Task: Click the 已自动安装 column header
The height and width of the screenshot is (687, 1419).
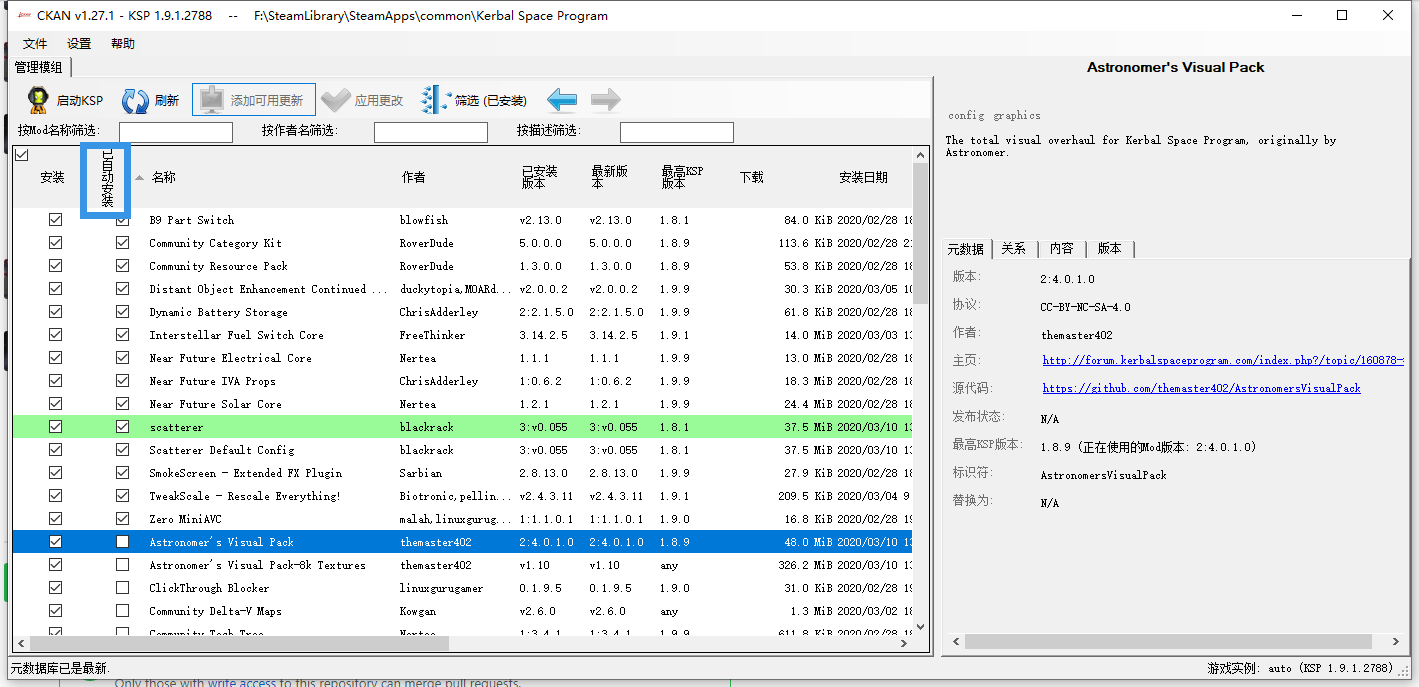Action: [107, 180]
